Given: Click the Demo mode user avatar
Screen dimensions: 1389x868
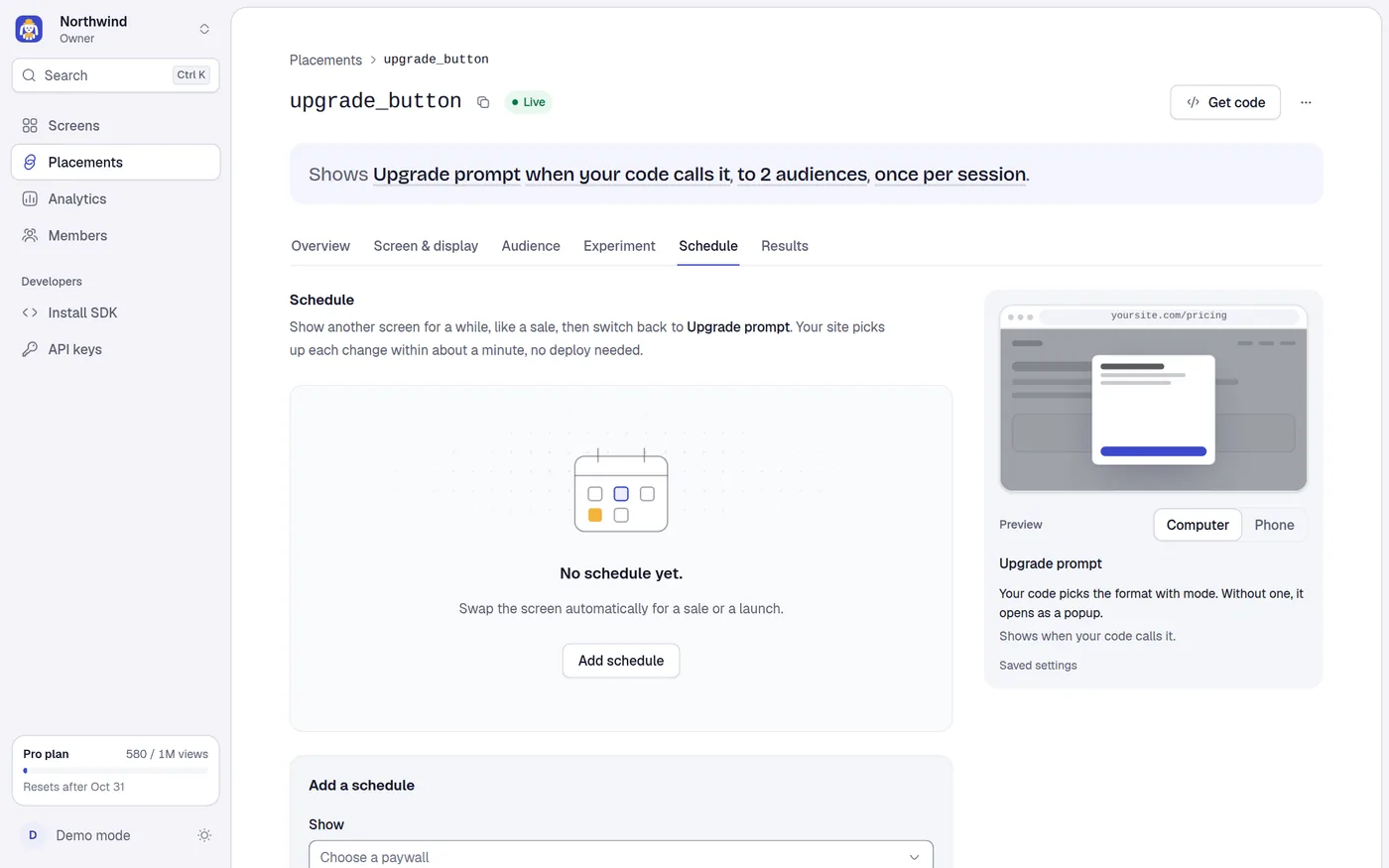Looking at the screenshot, I should (x=33, y=835).
